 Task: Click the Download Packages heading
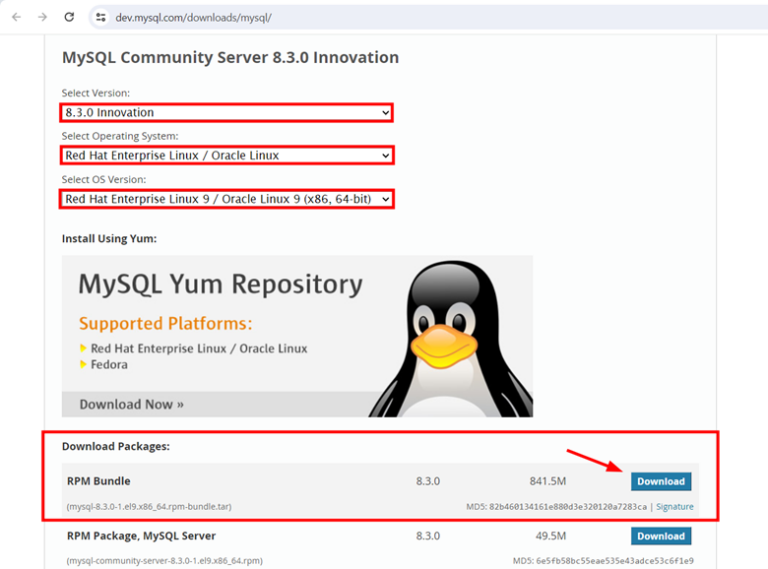tap(116, 447)
